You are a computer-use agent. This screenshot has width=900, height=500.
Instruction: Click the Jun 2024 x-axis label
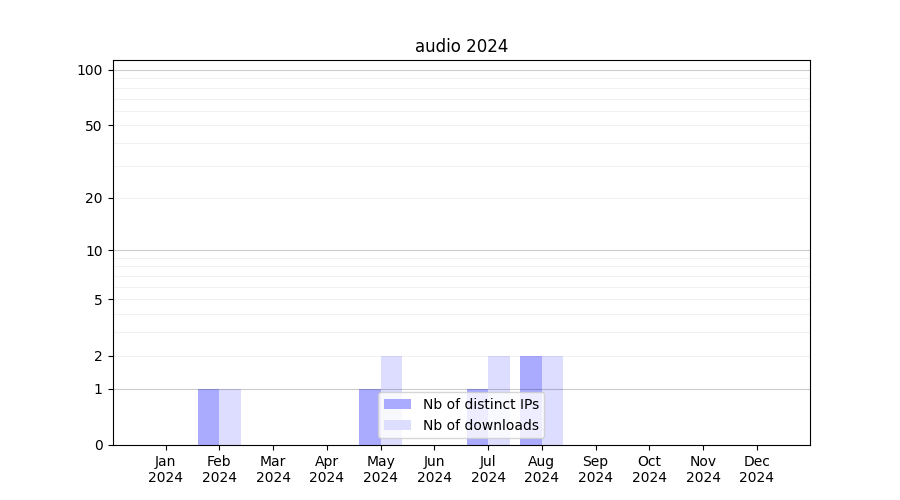[x=434, y=469]
